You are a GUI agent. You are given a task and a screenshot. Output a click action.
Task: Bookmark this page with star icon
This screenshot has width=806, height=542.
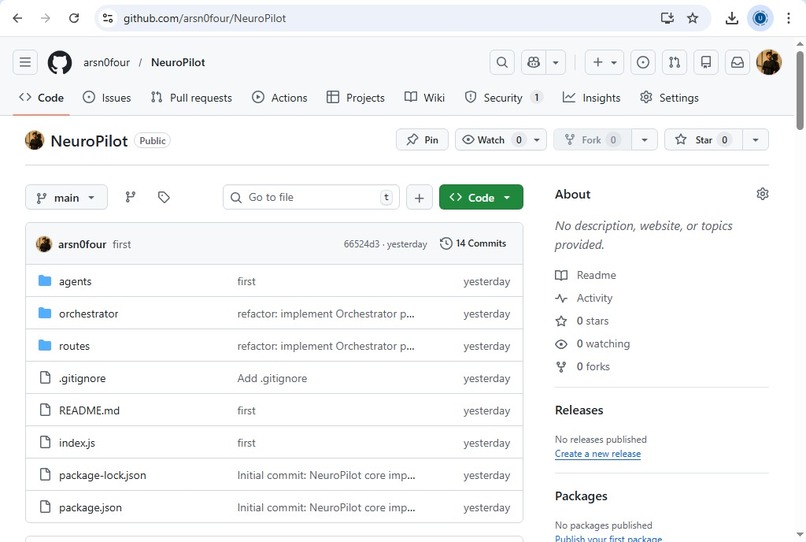tap(693, 18)
